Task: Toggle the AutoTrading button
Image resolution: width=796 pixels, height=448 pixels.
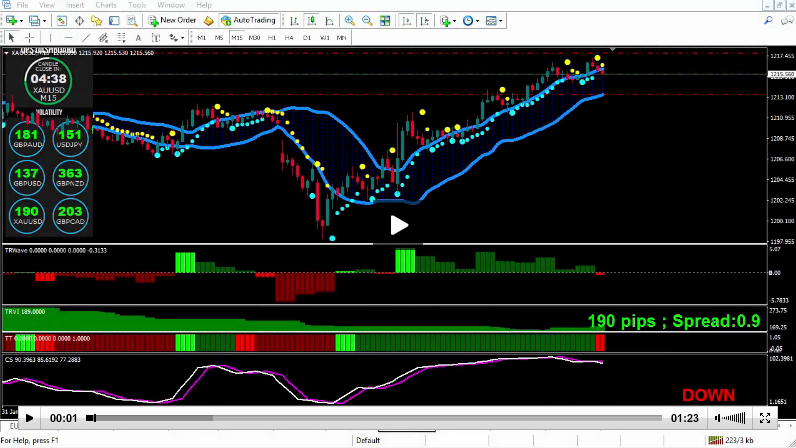Action: point(249,20)
